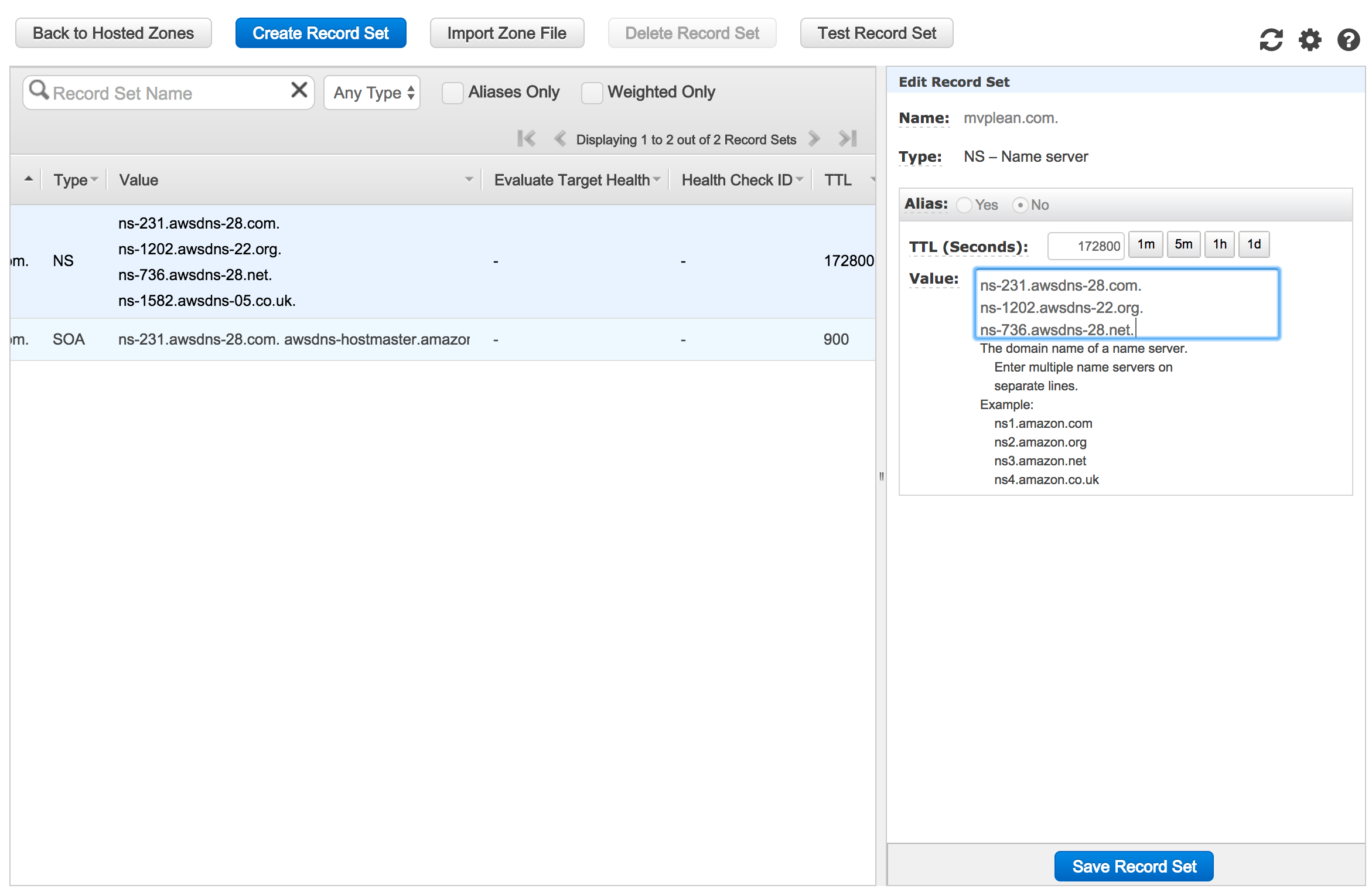Set TTL to 5m preset
The height and width of the screenshot is (892, 1372).
pyautogui.click(x=1183, y=244)
